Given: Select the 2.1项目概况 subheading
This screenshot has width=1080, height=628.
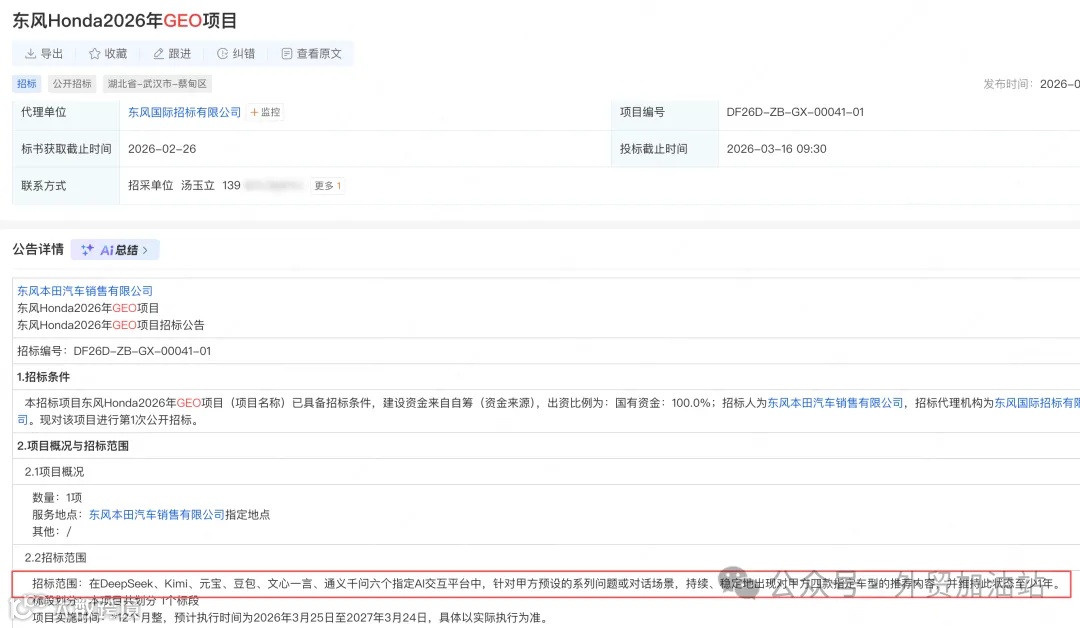Looking at the screenshot, I should pos(54,472).
